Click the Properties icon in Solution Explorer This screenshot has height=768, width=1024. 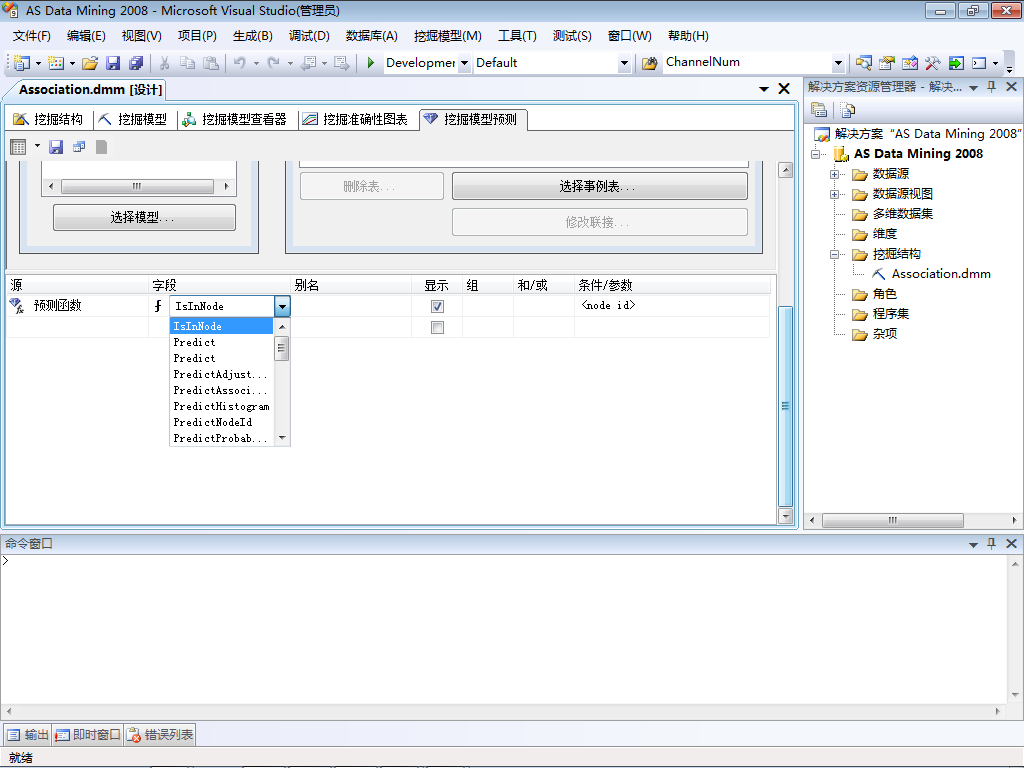click(x=819, y=110)
